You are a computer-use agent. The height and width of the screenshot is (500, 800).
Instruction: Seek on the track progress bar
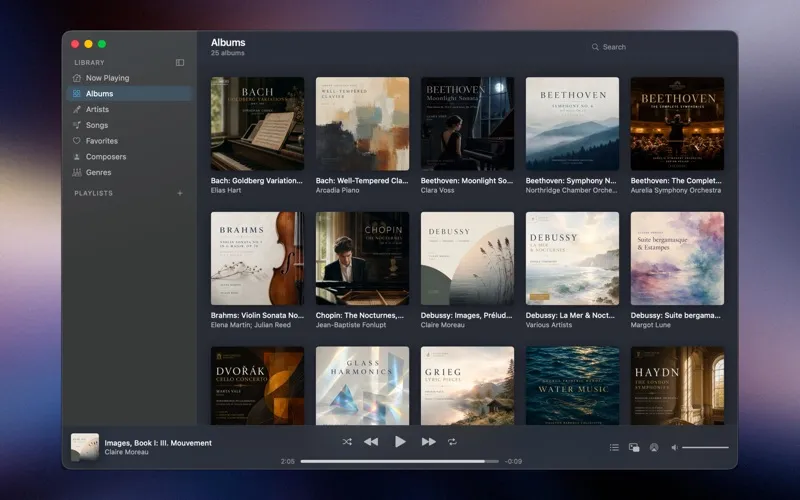[399, 461]
